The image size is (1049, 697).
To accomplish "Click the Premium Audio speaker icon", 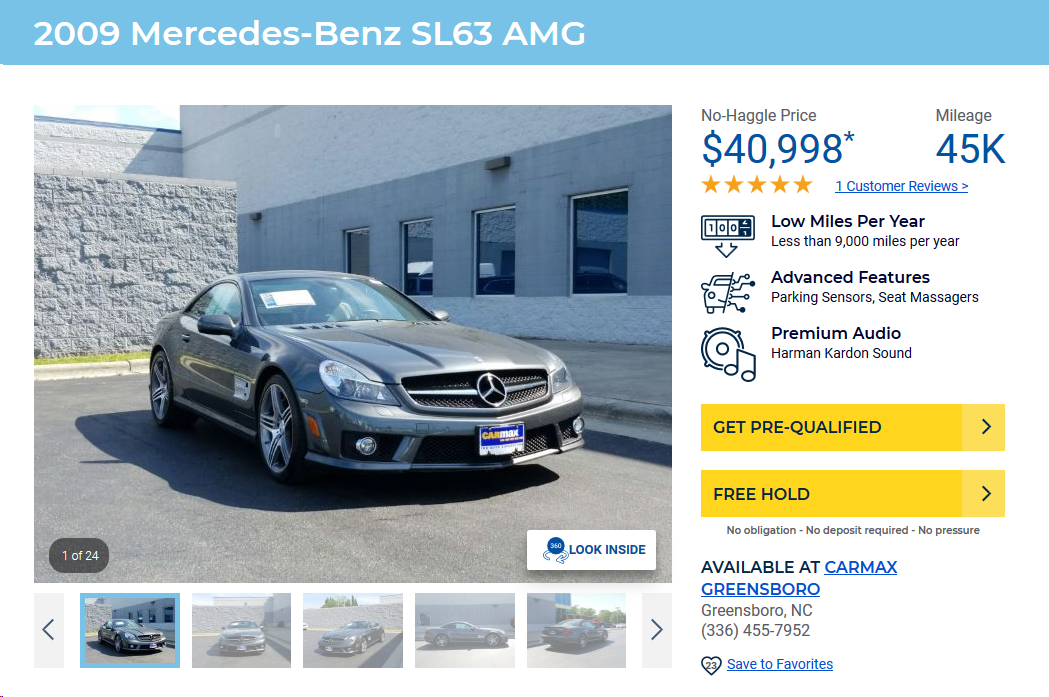I will 728,354.
